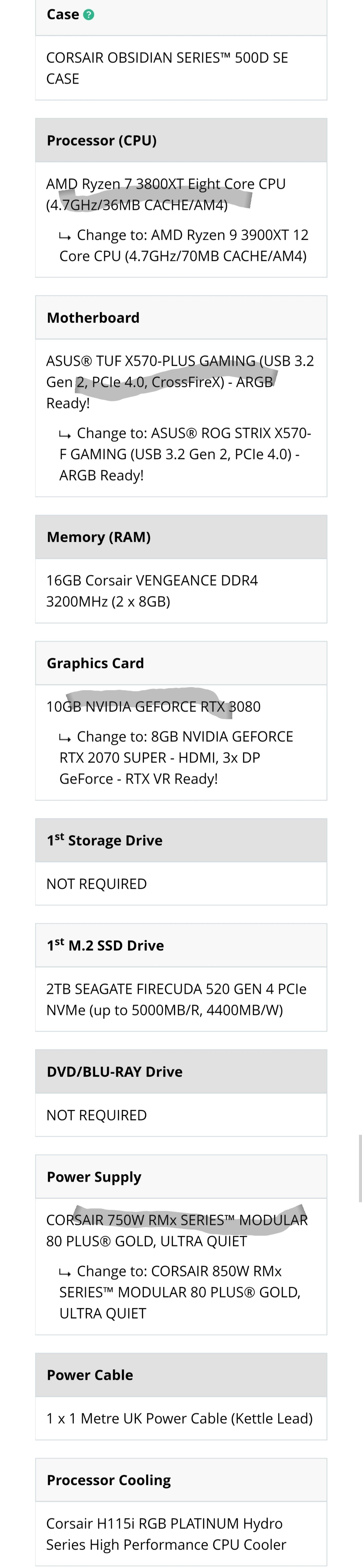Click the green help icon beside Case

point(89,15)
